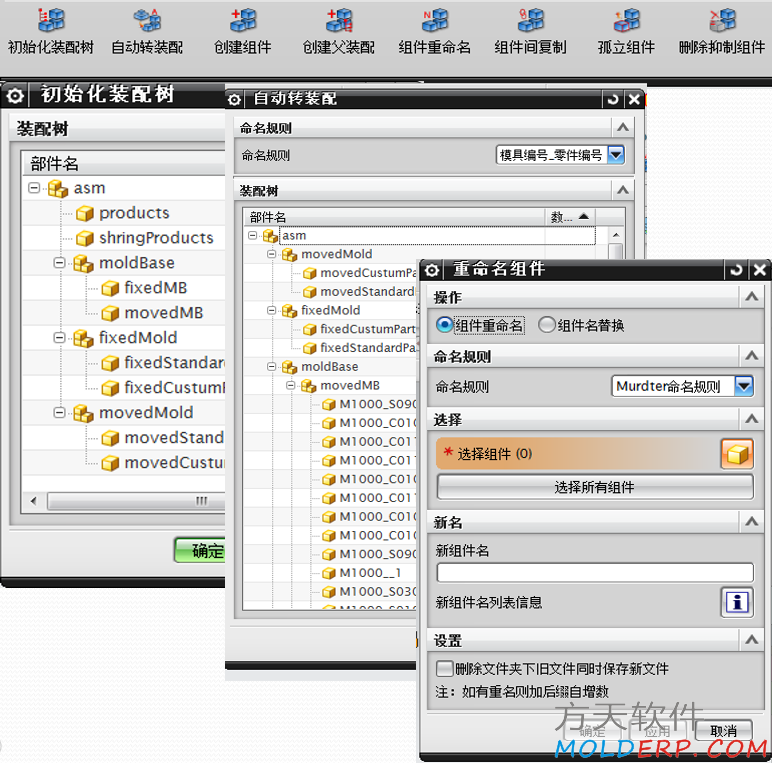
Task: Collapse the 操作 section in rename dialog
Action: 750,297
